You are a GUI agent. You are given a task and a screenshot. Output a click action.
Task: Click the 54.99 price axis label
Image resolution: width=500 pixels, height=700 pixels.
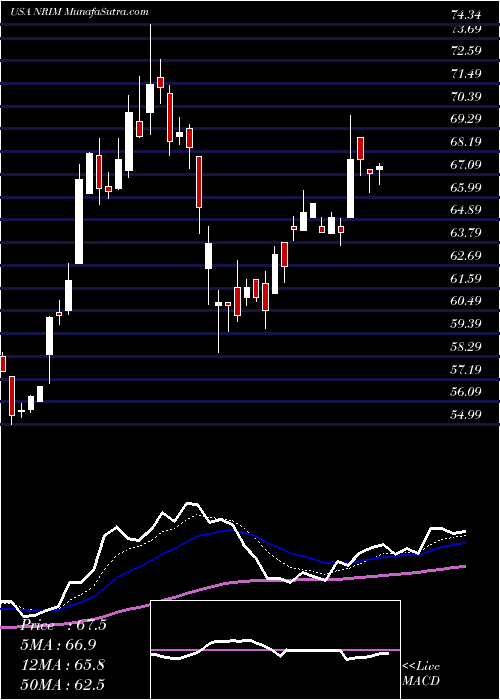pos(466,415)
